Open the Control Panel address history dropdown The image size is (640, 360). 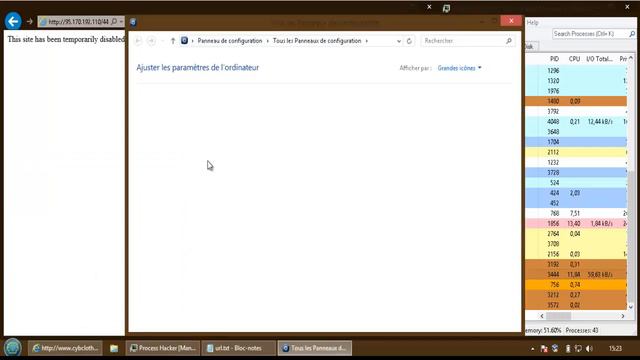(x=399, y=41)
